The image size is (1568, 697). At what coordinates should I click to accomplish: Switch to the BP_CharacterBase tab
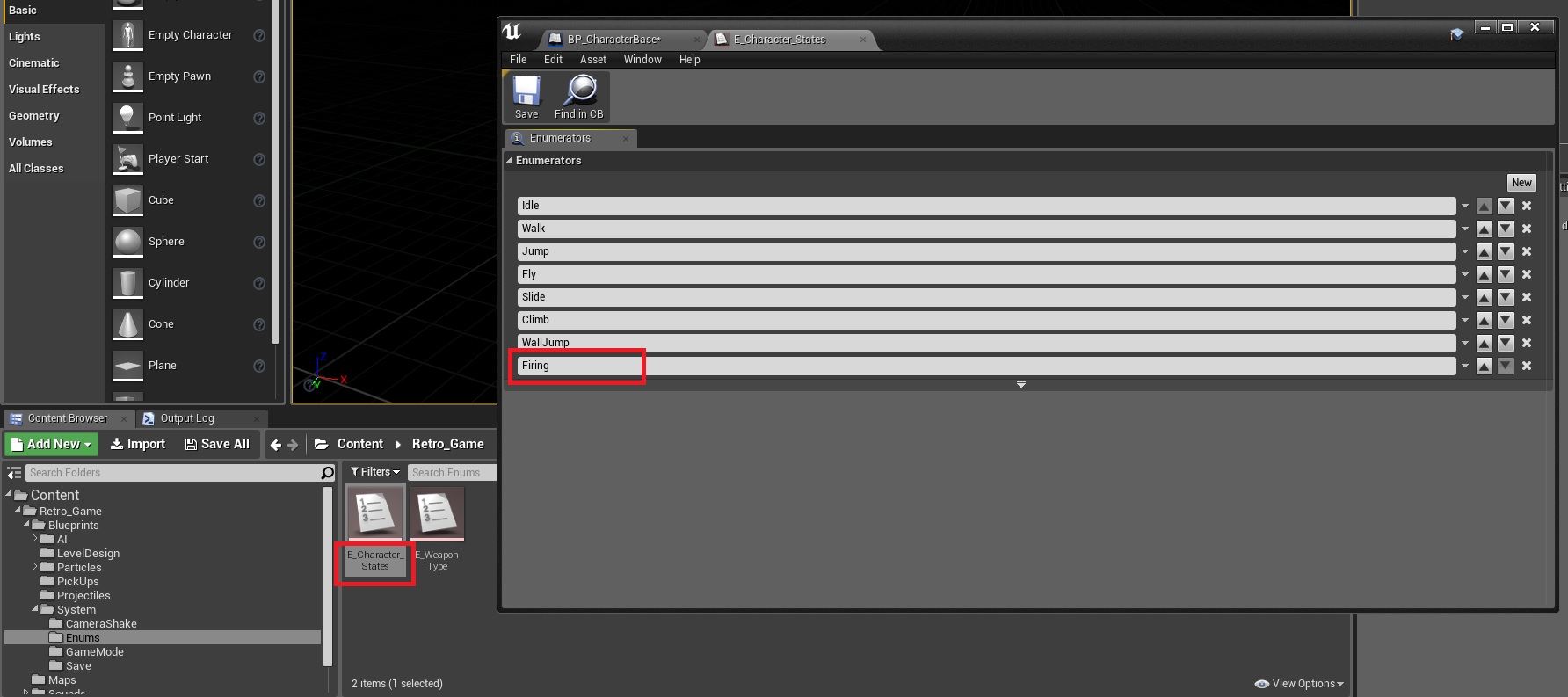click(x=613, y=40)
